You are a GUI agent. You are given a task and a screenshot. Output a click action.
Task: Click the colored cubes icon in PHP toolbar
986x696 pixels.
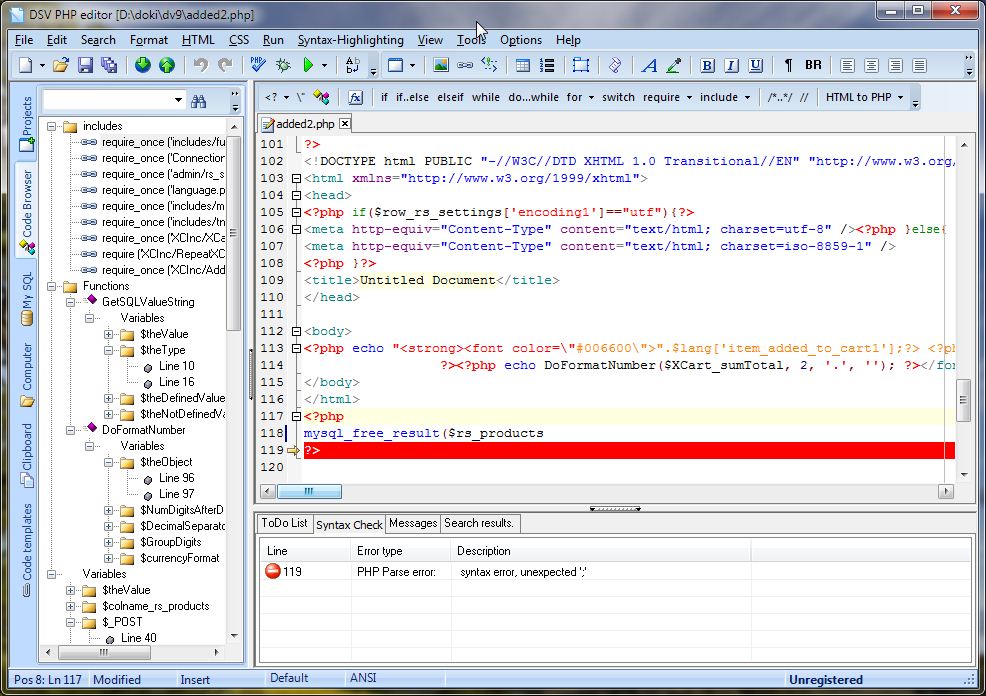[x=321, y=97]
